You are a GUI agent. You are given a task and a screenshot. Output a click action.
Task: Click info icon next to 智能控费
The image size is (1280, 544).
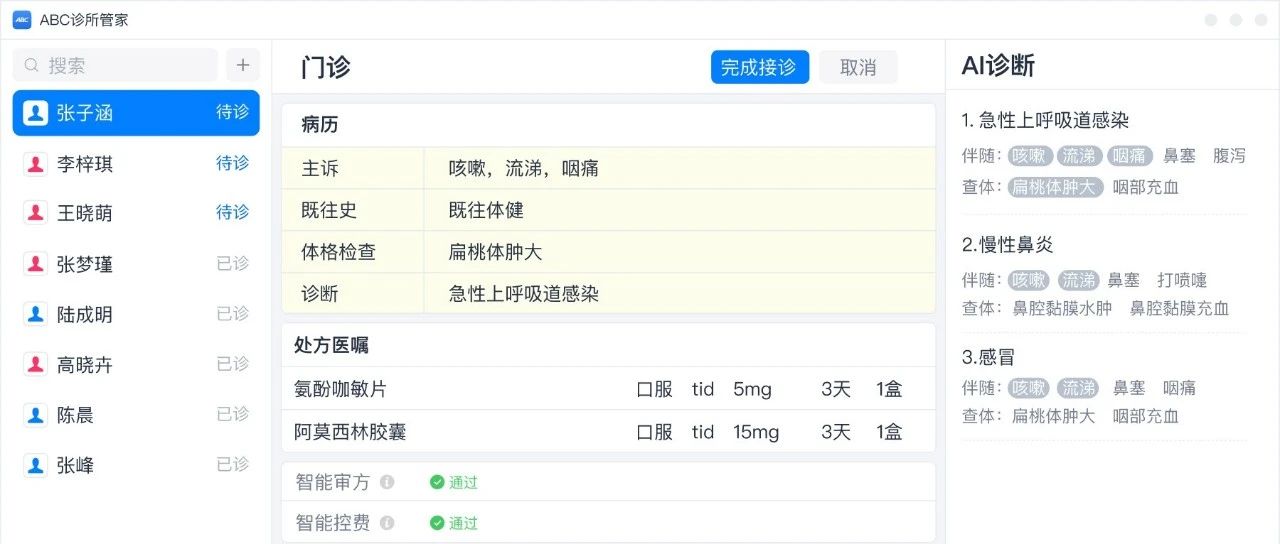click(x=387, y=523)
